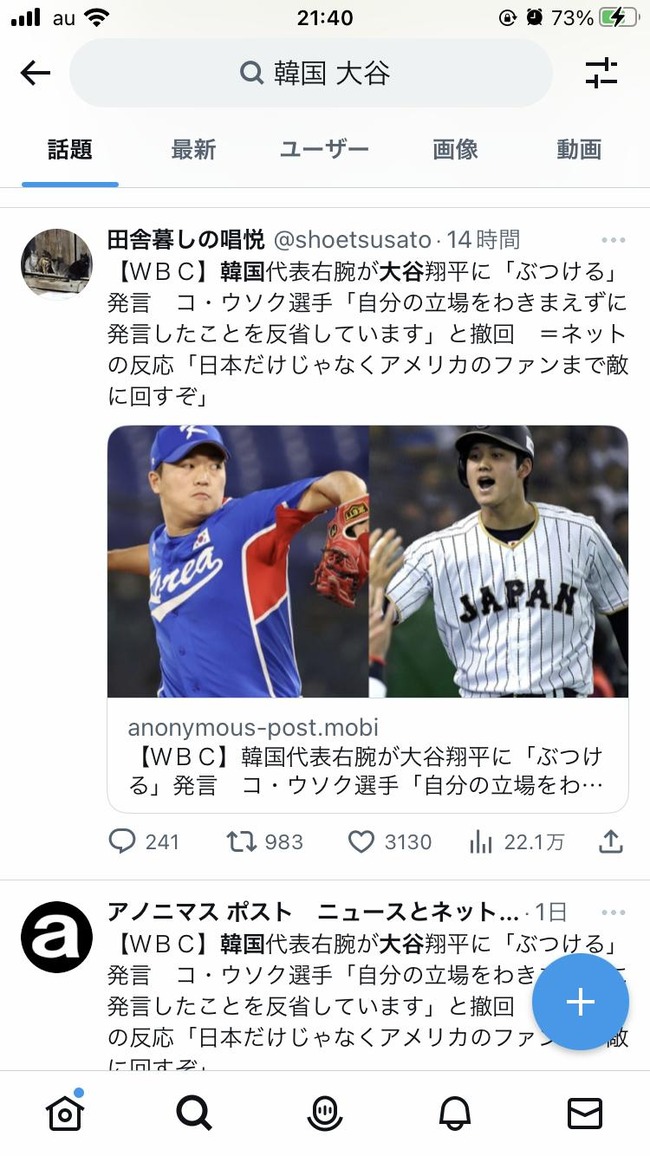Share the first post
The height and width of the screenshot is (1156, 650).
610,842
